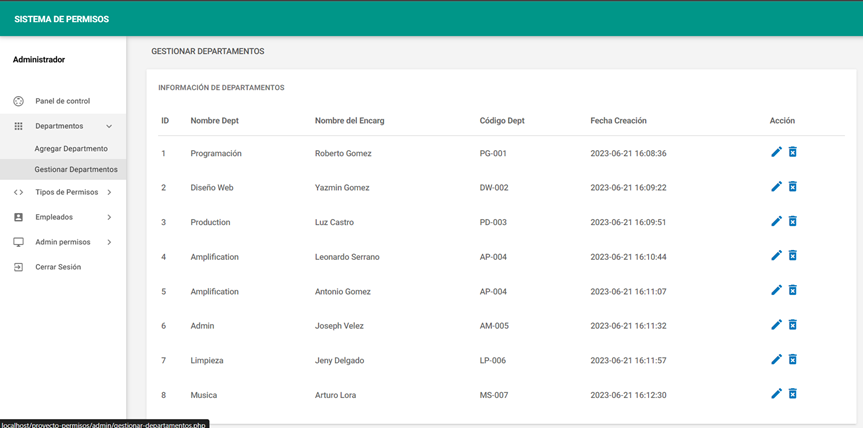Delete the Production department entry
The image size is (863, 428).
[x=793, y=221]
